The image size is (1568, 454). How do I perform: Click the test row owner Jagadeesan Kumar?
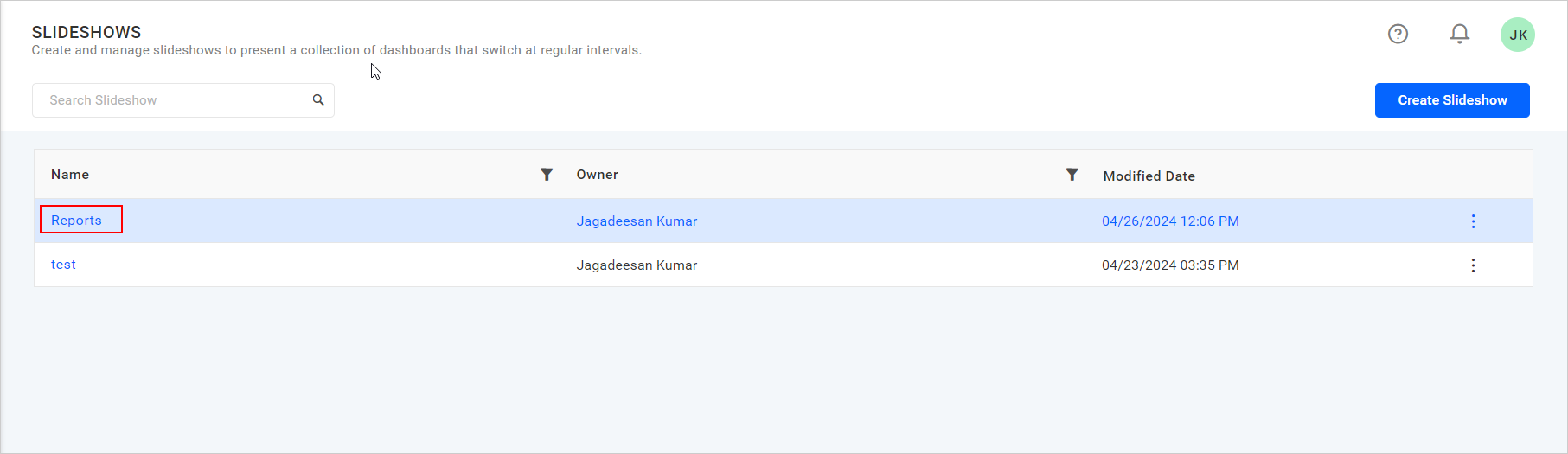637,265
